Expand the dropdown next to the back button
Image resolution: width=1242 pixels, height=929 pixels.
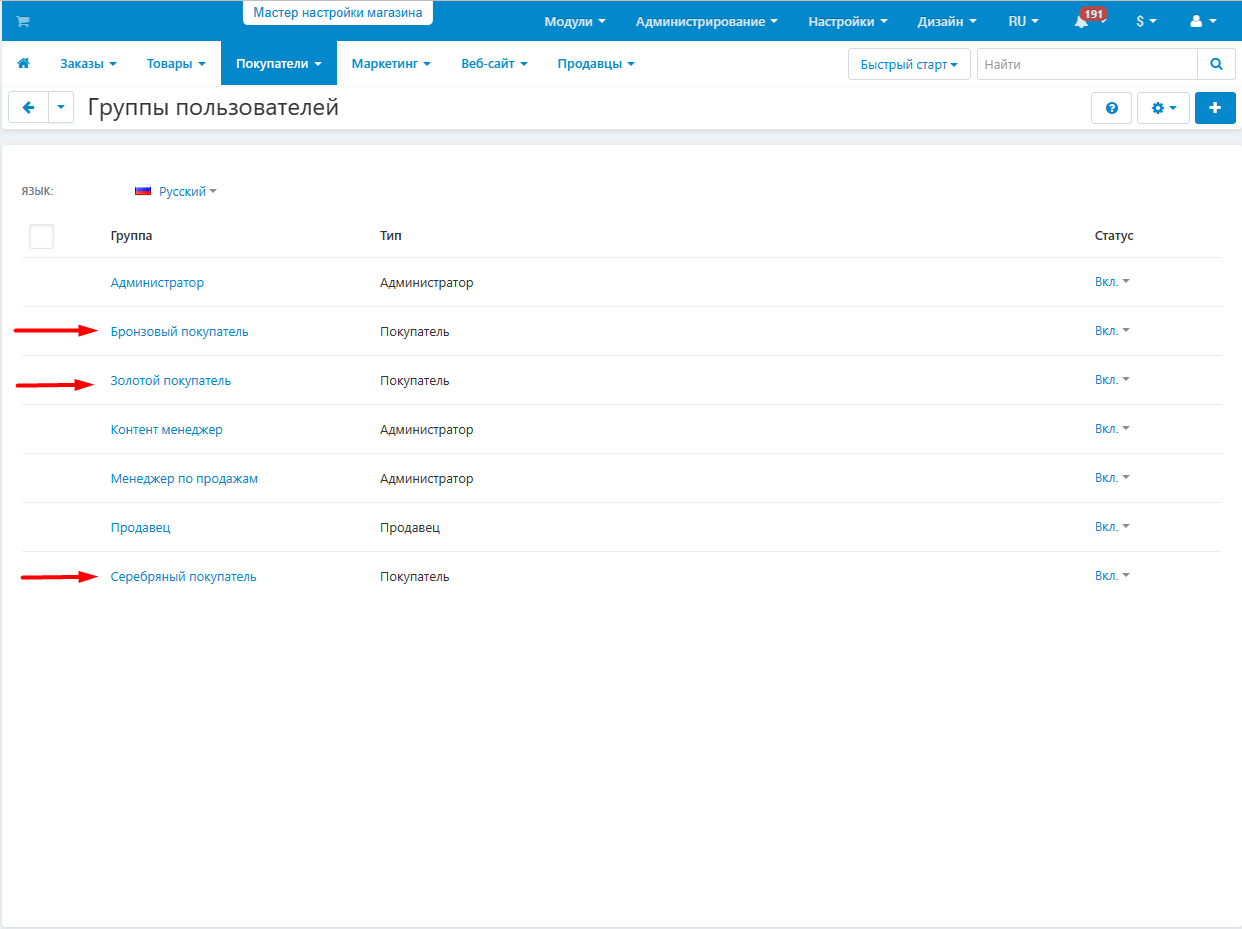[x=61, y=108]
